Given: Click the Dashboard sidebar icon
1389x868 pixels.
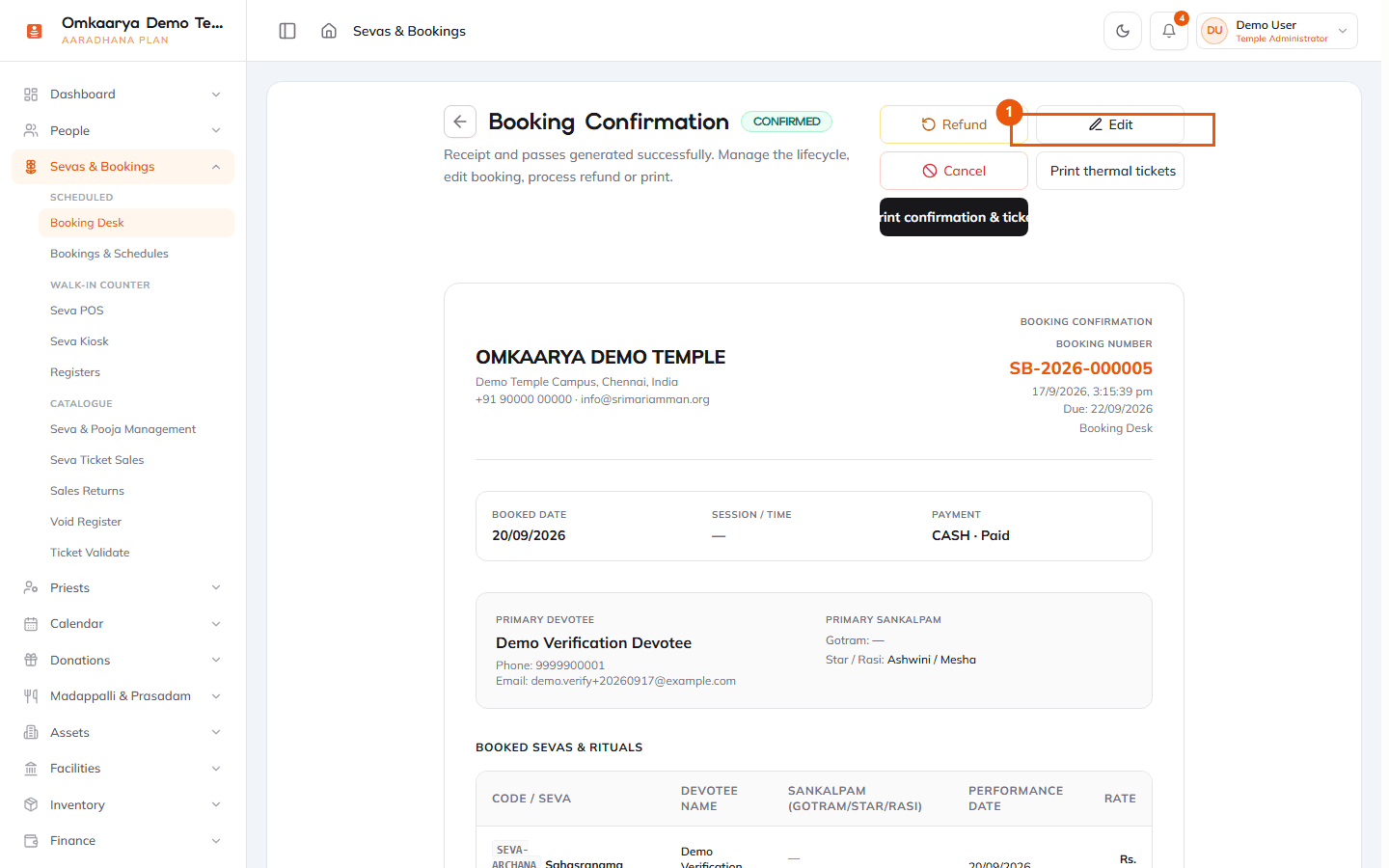Looking at the screenshot, I should pyautogui.click(x=31, y=95).
